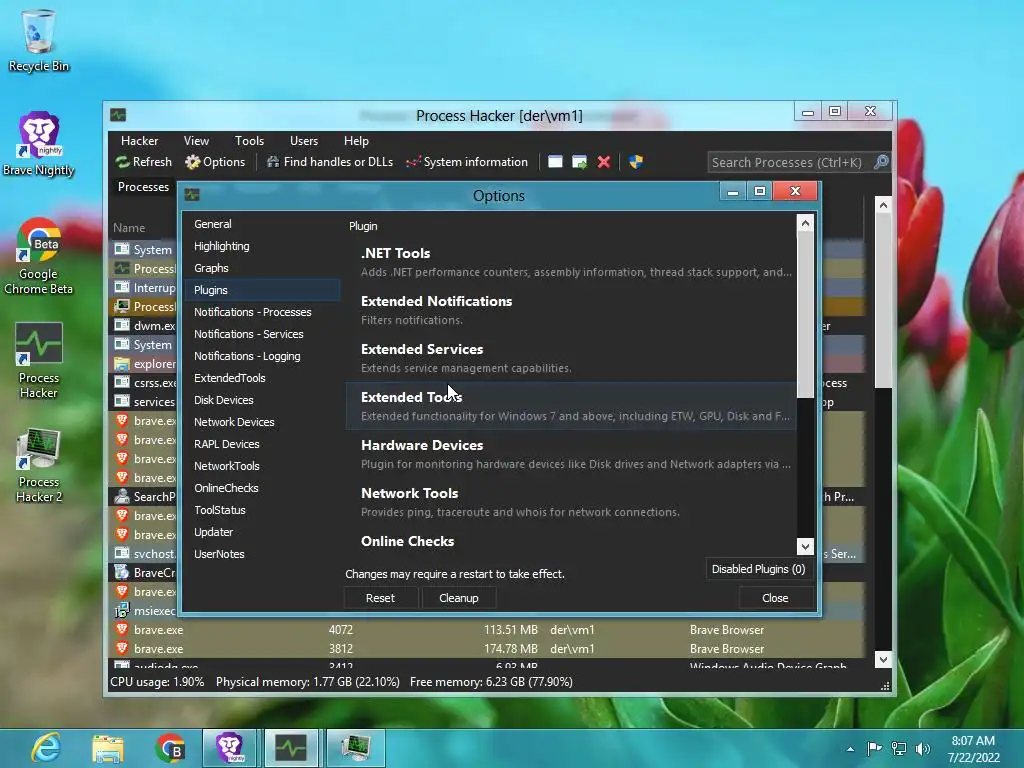Screen dimensions: 1024x768
Task: Open the View menu
Action: pos(196,141)
